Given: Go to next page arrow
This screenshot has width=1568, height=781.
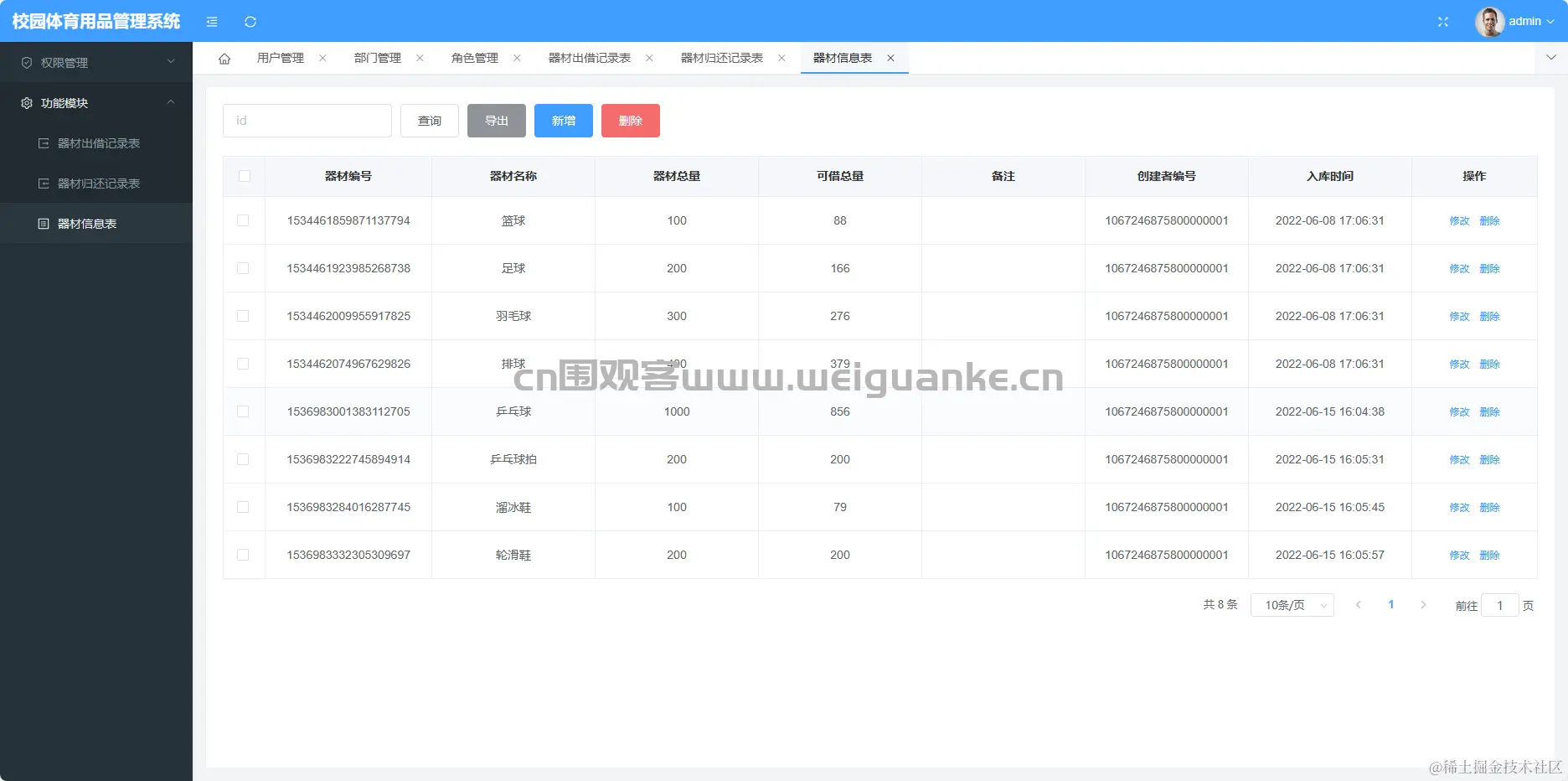Looking at the screenshot, I should (x=1423, y=605).
